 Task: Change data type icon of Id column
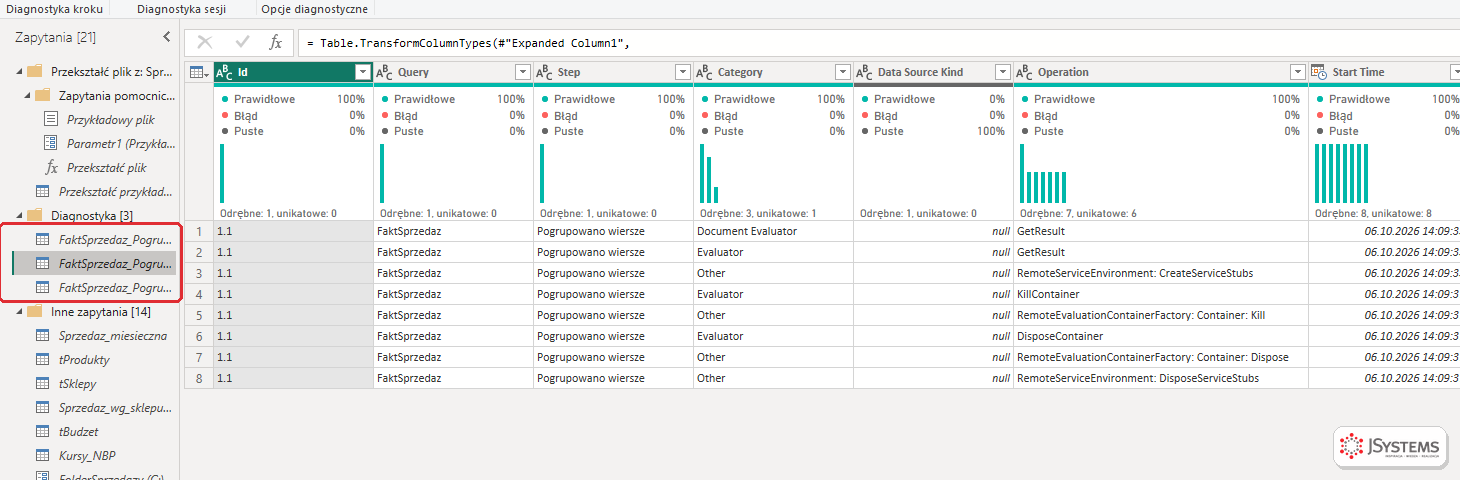225,72
